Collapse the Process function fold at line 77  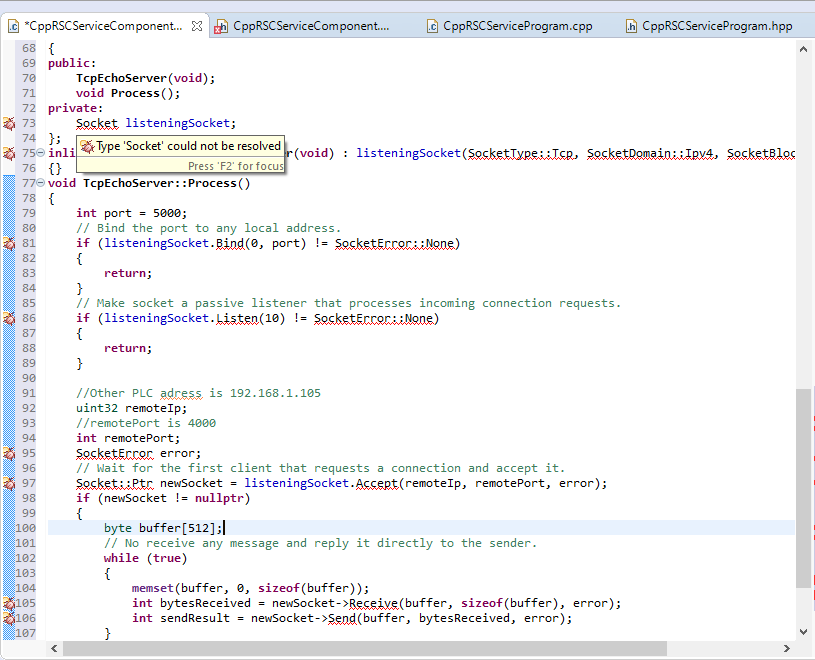[x=40, y=183]
